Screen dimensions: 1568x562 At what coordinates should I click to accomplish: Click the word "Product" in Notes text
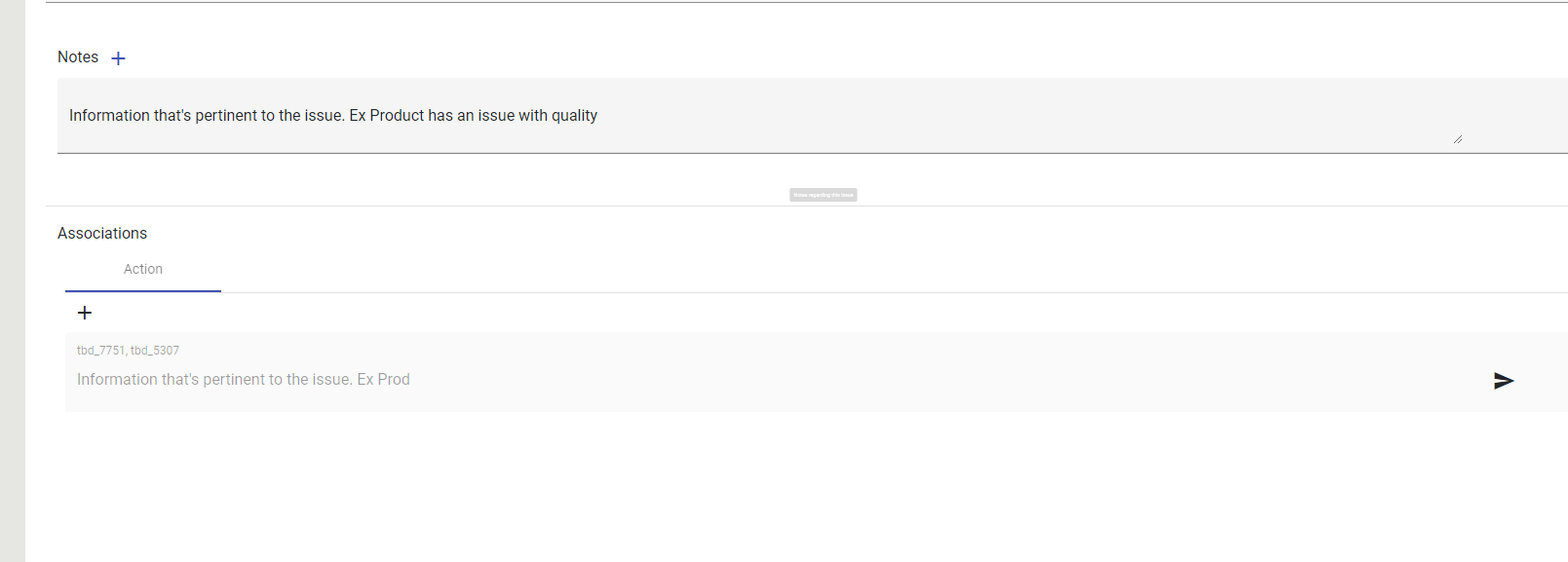click(x=397, y=116)
